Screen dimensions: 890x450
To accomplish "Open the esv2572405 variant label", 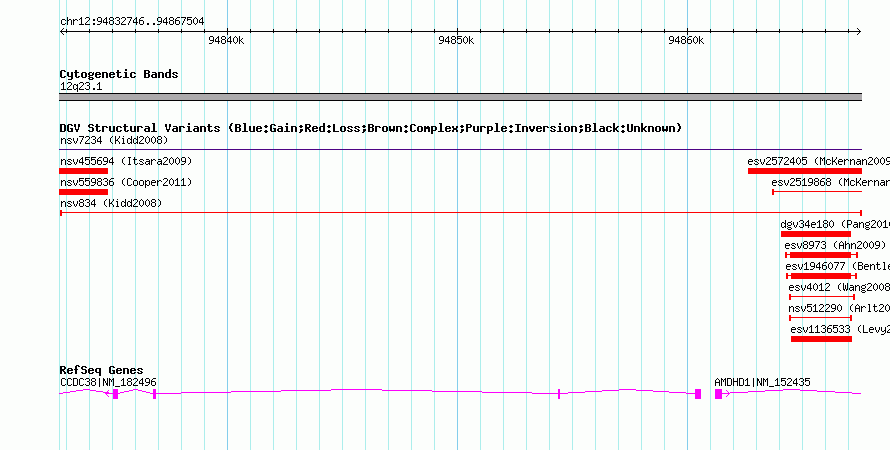I will (818, 161).
